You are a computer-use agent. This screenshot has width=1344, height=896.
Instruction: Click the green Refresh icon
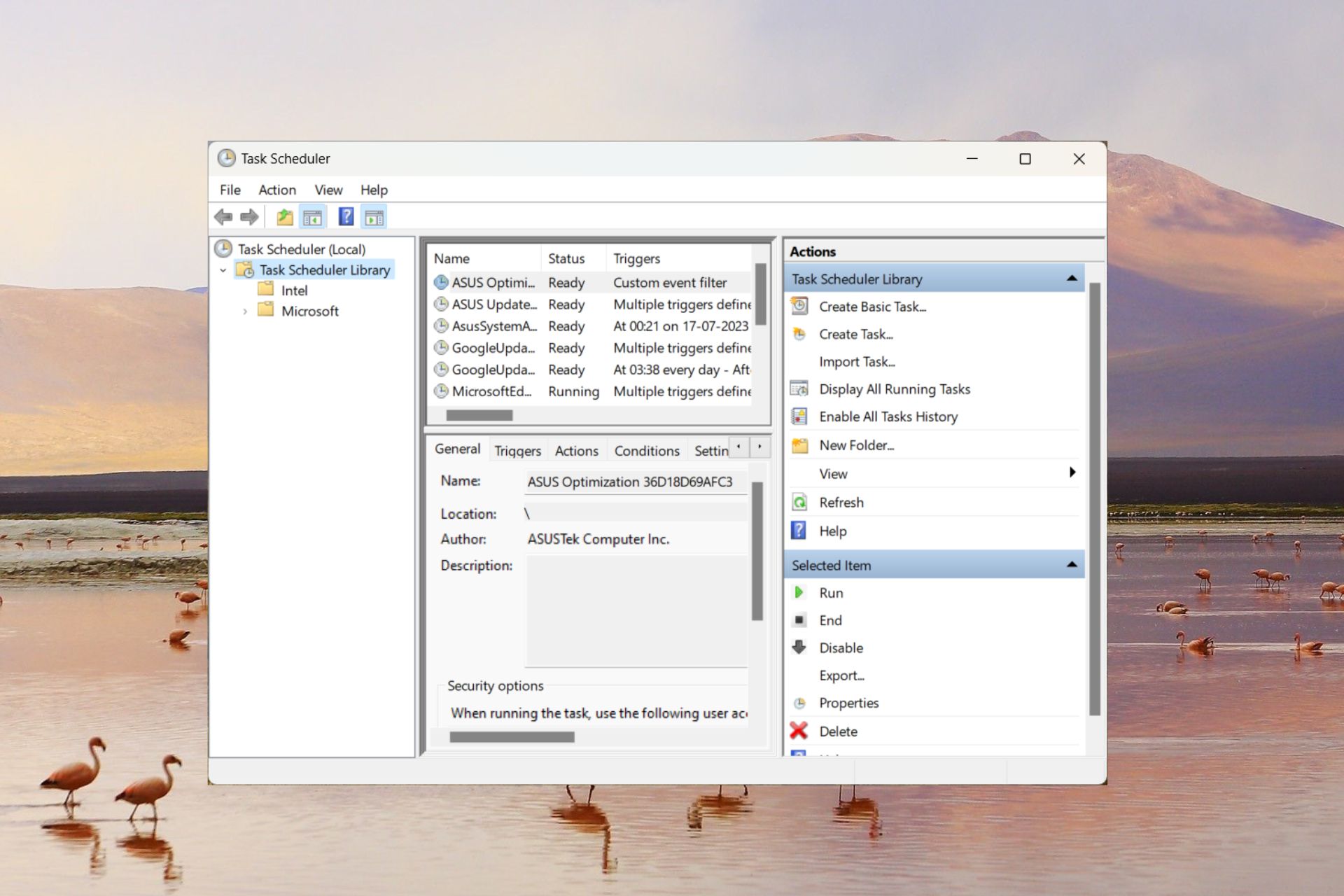pyautogui.click(x=799, y=502)
